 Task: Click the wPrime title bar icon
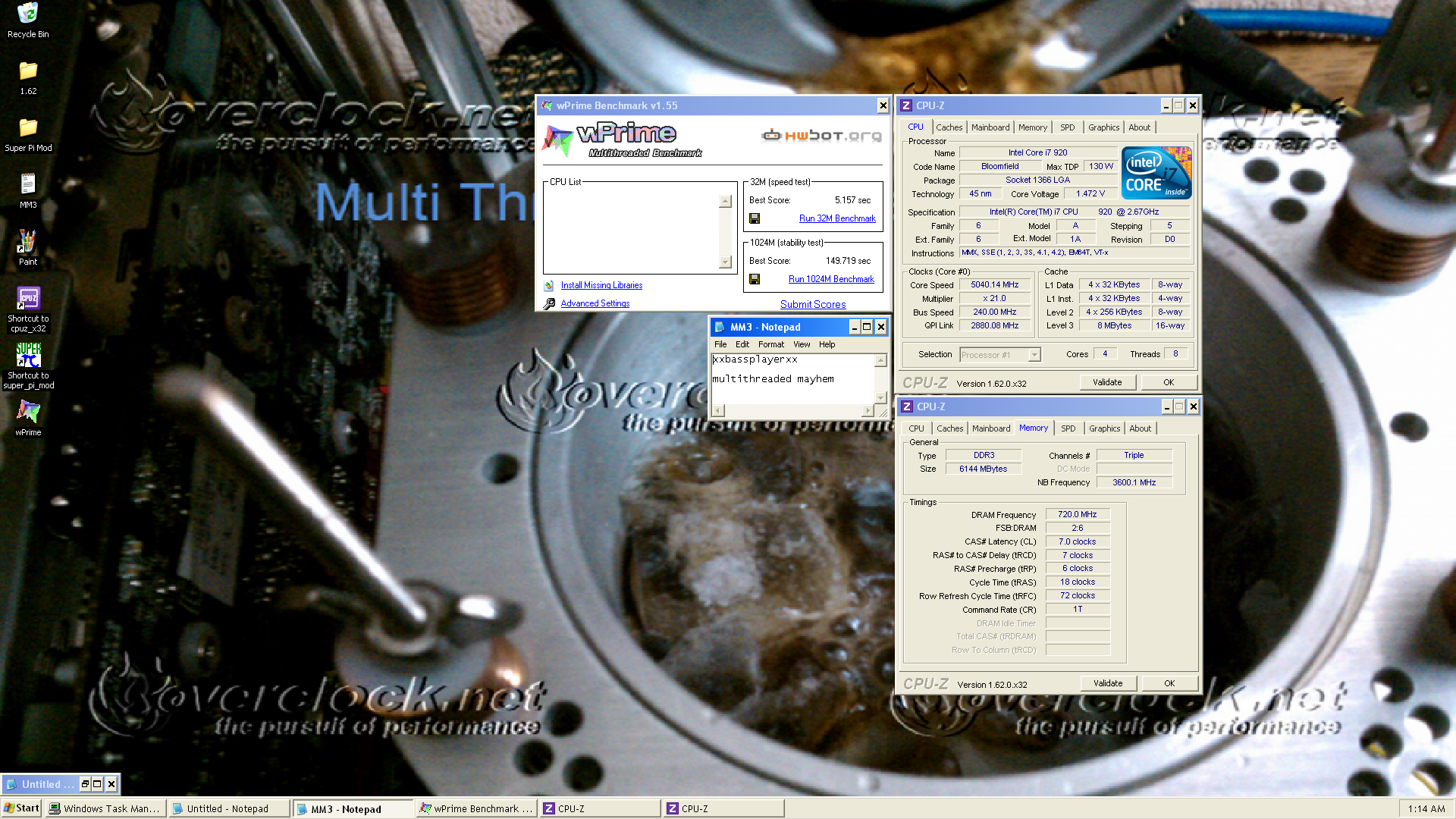547,105
